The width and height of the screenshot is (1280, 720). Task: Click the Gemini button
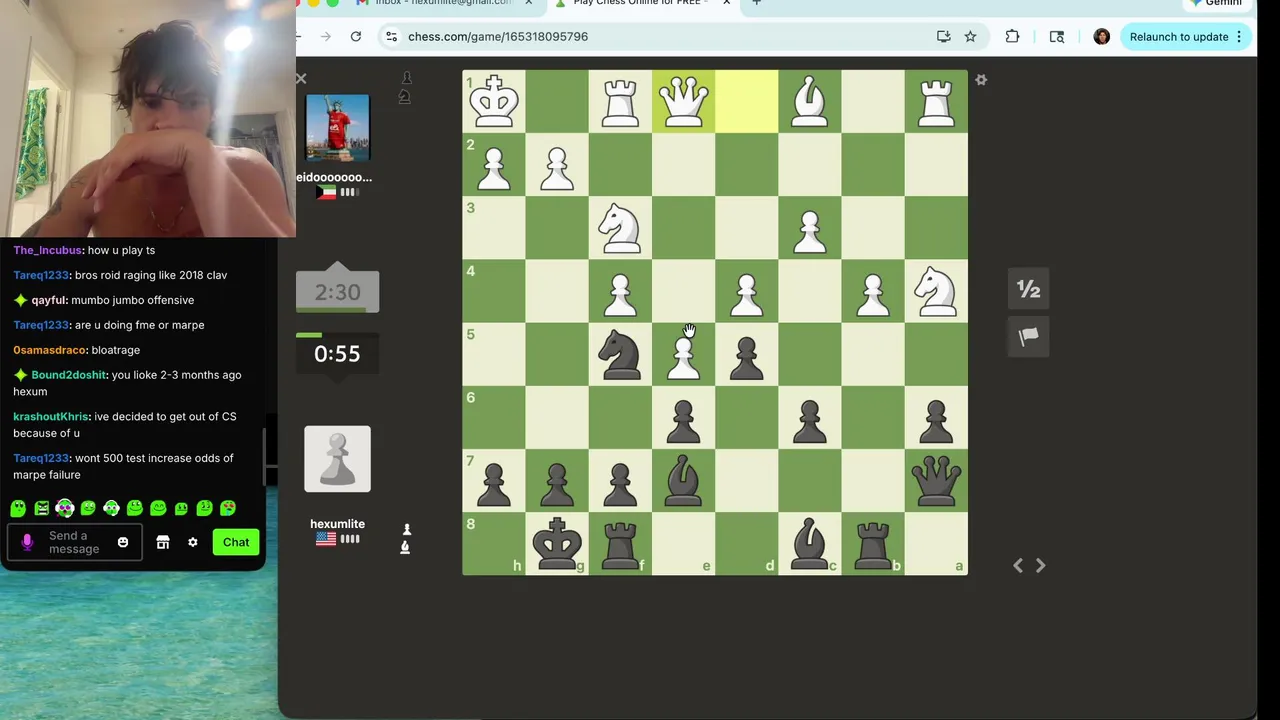point(1215,3)
